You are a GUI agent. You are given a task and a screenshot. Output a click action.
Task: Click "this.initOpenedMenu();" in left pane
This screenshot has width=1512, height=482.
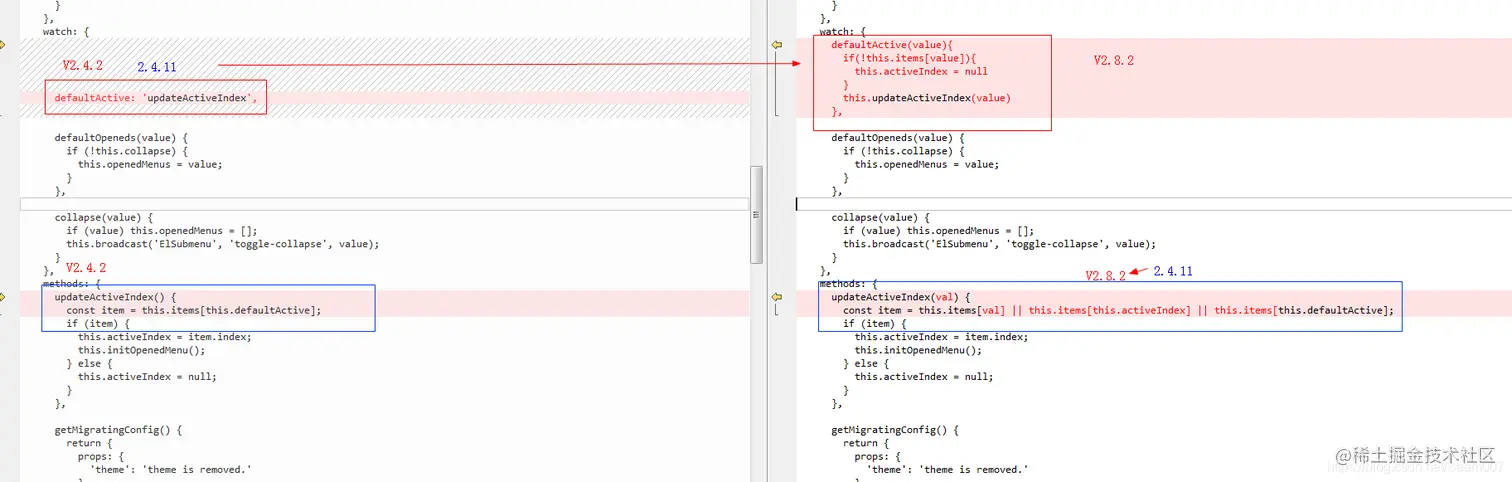pos(141,350)
